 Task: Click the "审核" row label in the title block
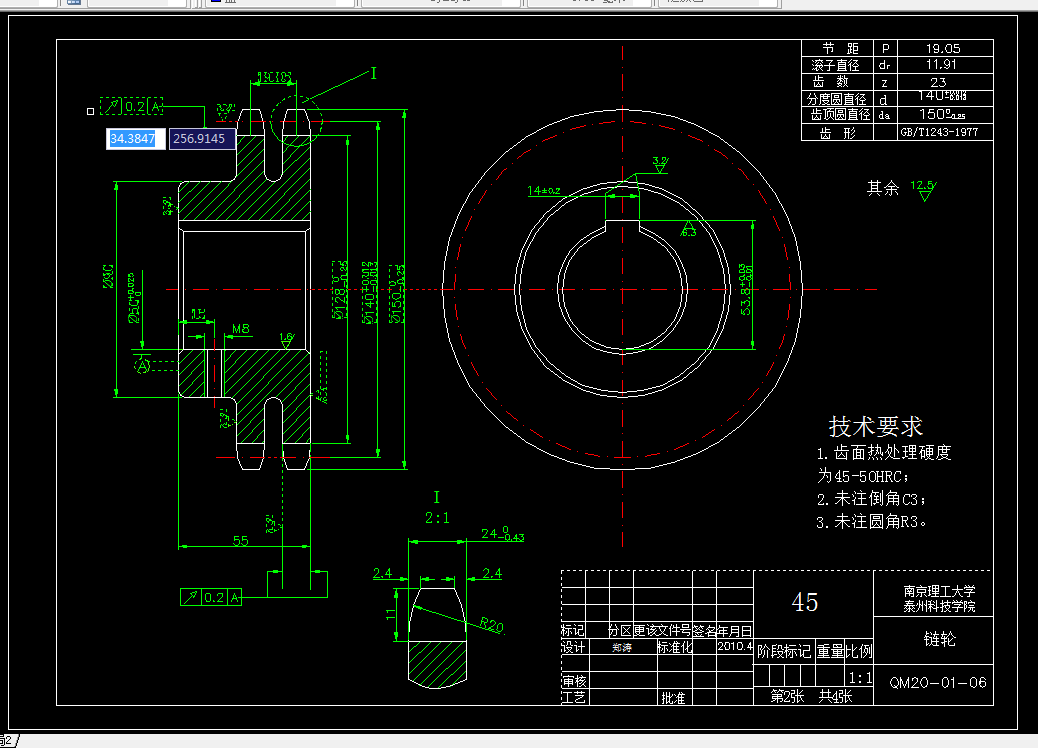tap(574, 681)
